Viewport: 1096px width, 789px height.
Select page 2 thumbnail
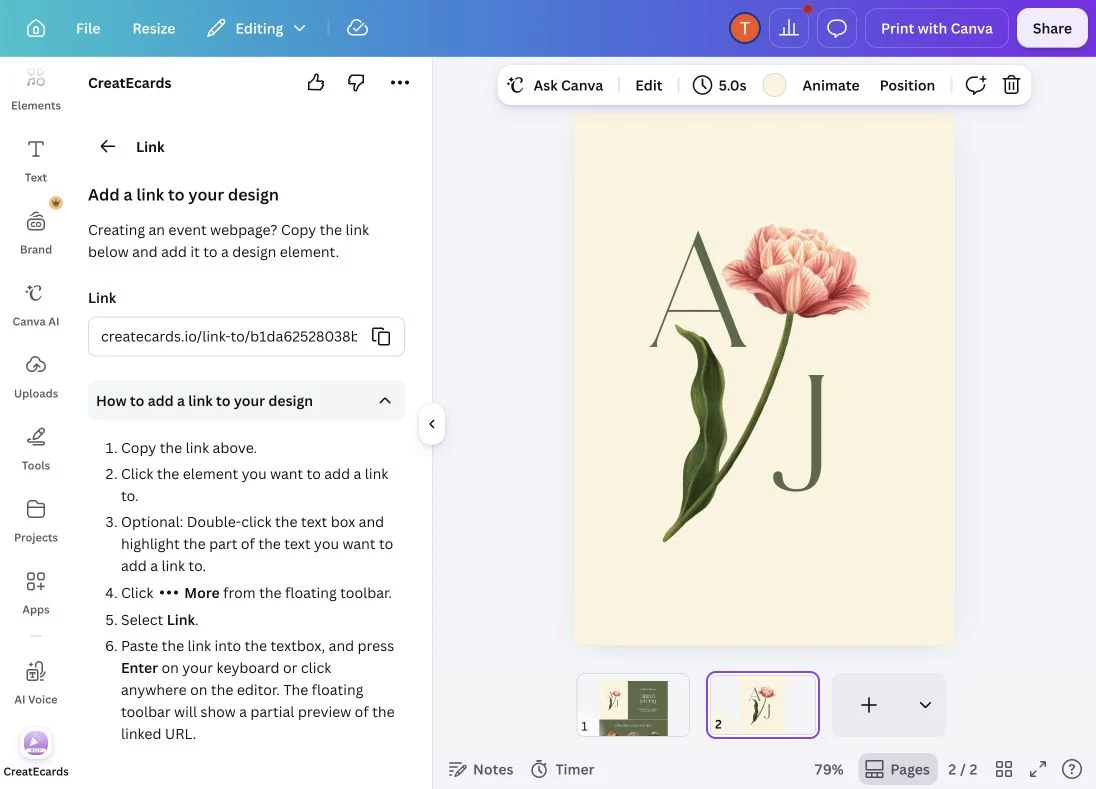point(763,704)
